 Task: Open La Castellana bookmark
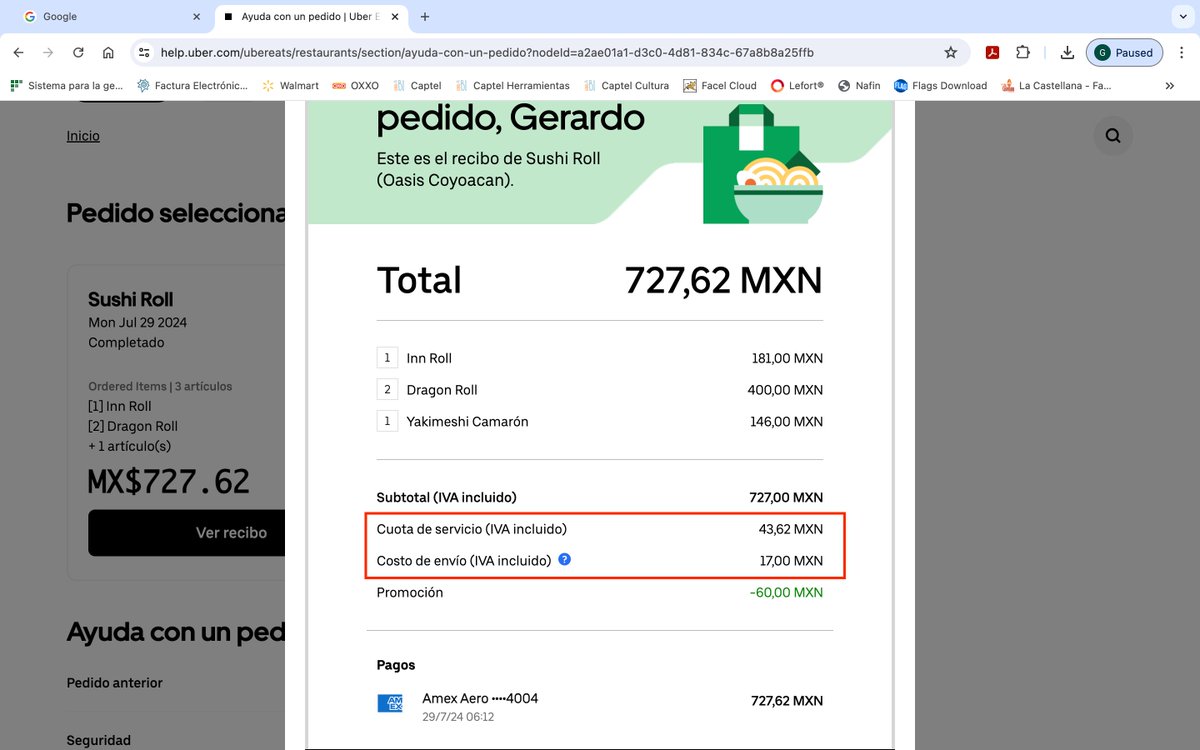click(1056, 86)
